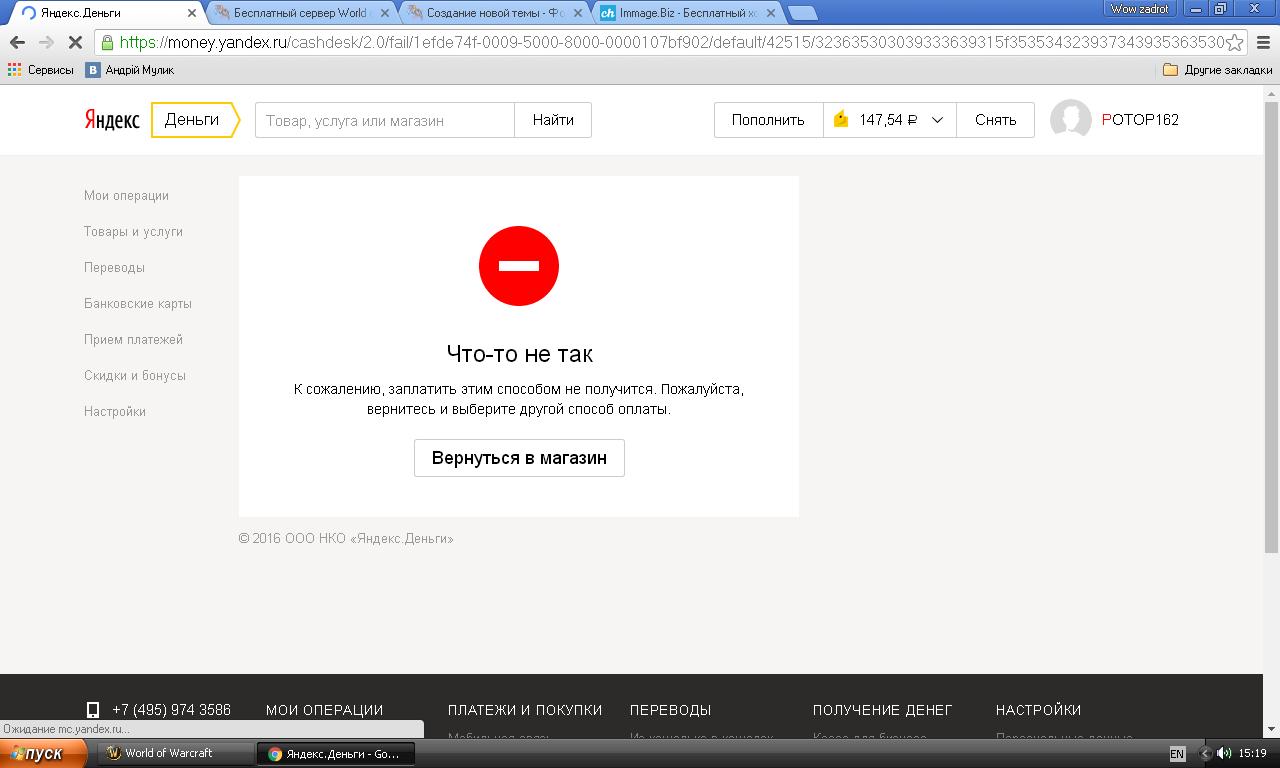Screen dimensions: 1280x768
Task: Open footer ПЛАТЕЖИ И ПОКУПКИ heading
Action: point(525,710)
